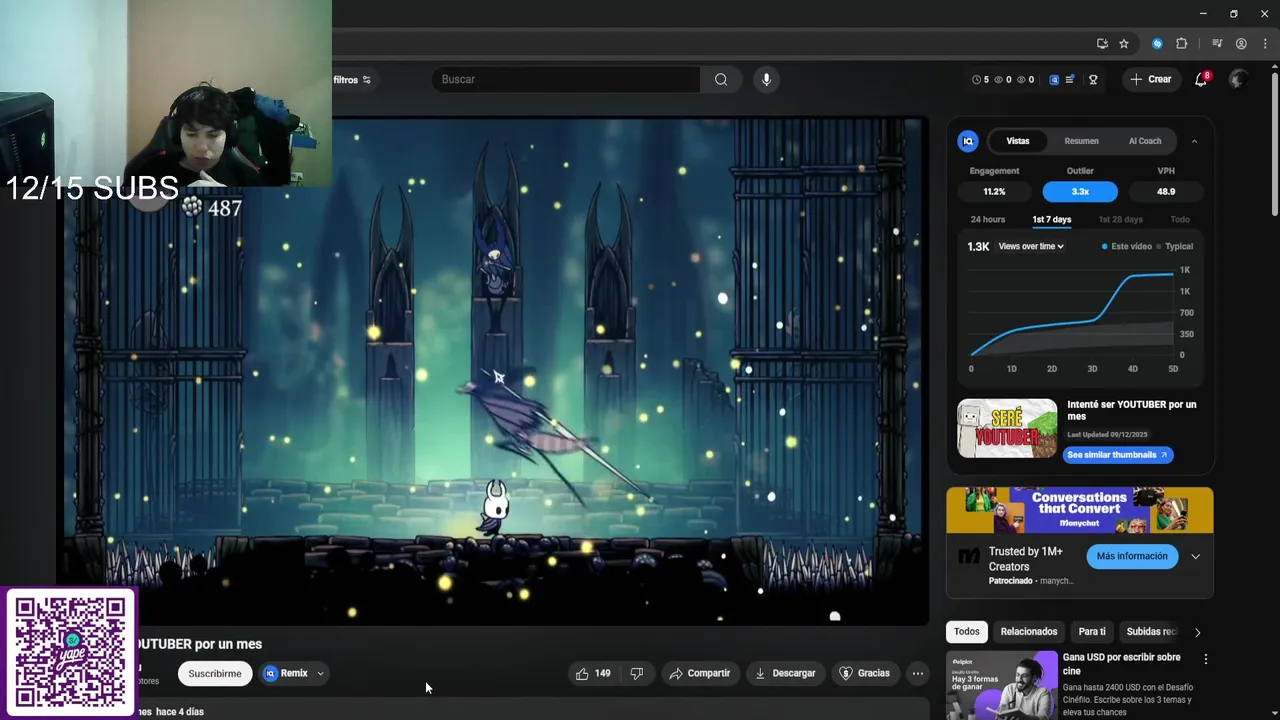Screen dimensions: 1280x720
Task: Click the vidIQ trophy icon
Action: pos(1093,79)
